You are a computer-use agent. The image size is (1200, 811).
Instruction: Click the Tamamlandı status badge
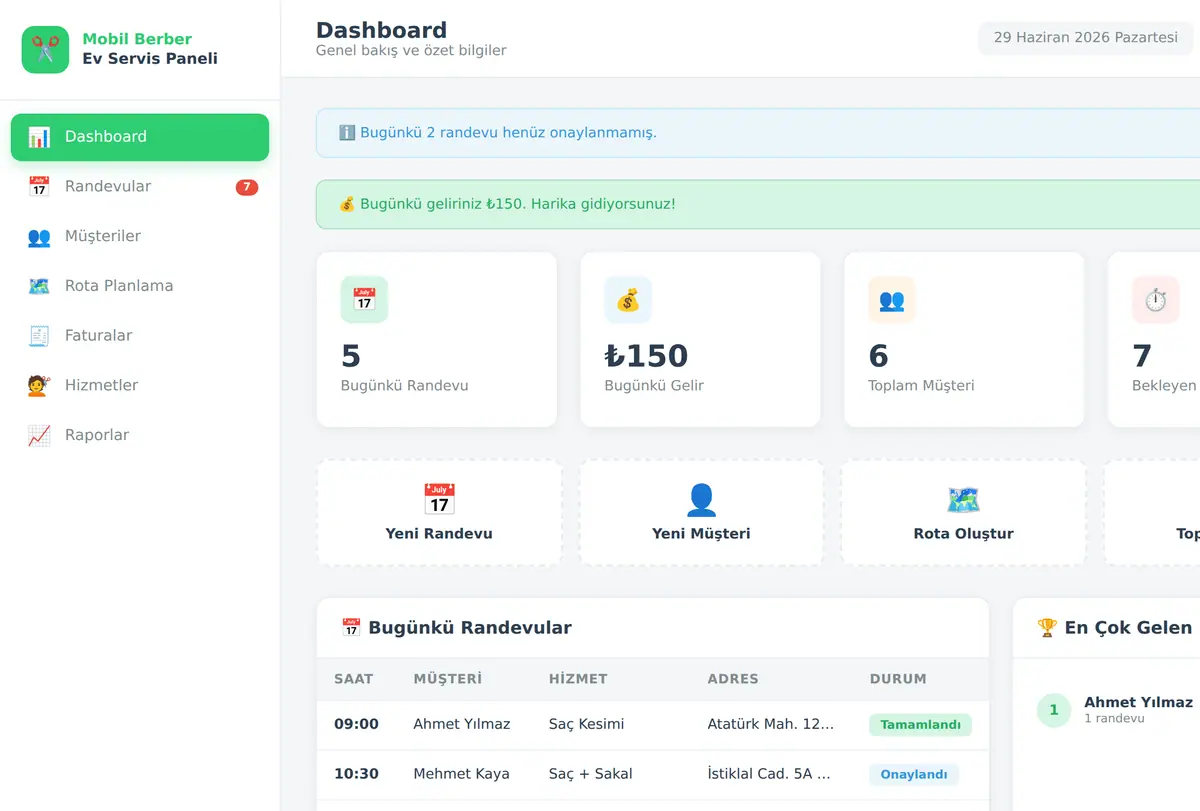920,725
